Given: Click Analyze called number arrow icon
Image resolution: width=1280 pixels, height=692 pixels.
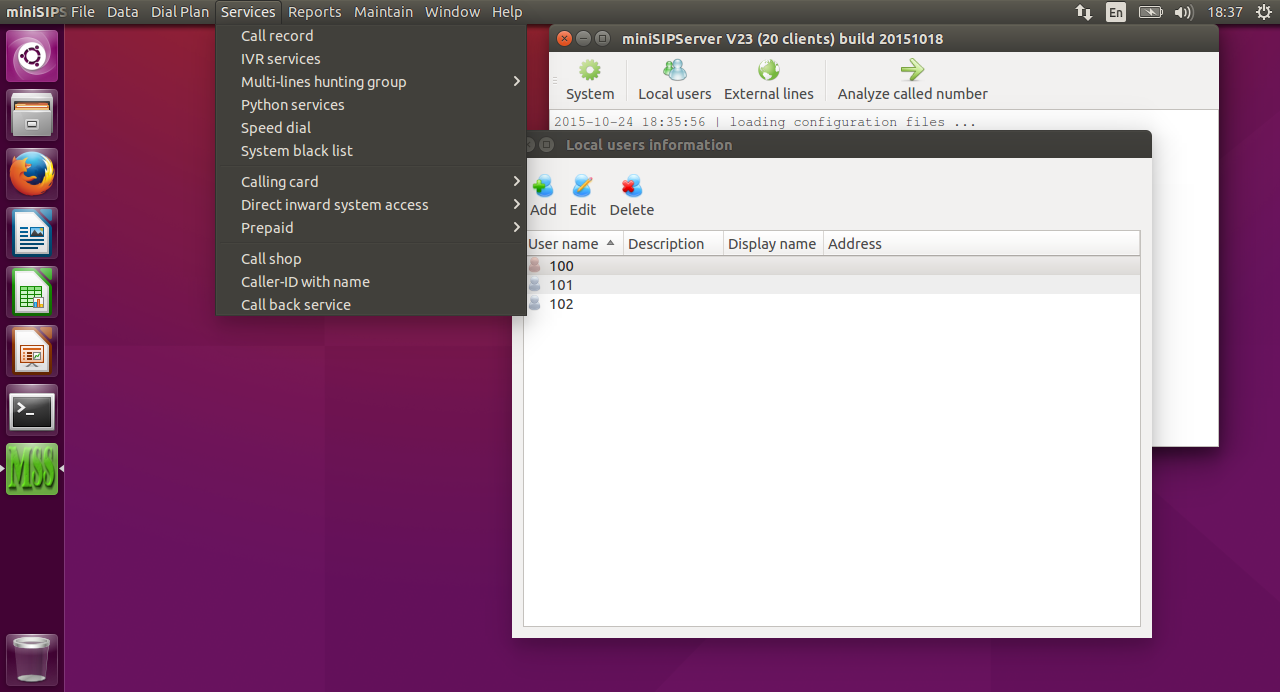Looking at the screenshot, I should point(912,70).
